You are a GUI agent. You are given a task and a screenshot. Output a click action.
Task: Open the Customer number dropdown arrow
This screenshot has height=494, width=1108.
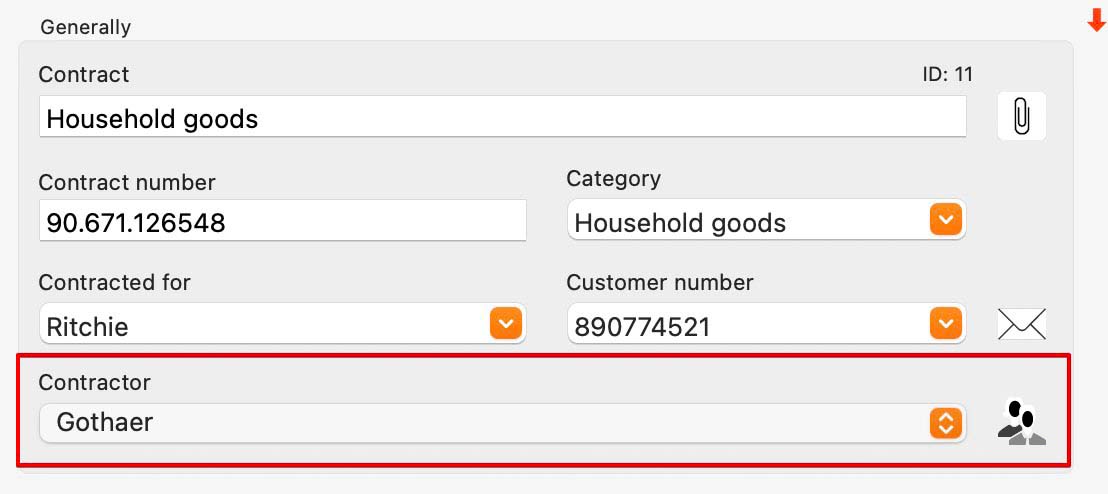click(x=945, y=324)
